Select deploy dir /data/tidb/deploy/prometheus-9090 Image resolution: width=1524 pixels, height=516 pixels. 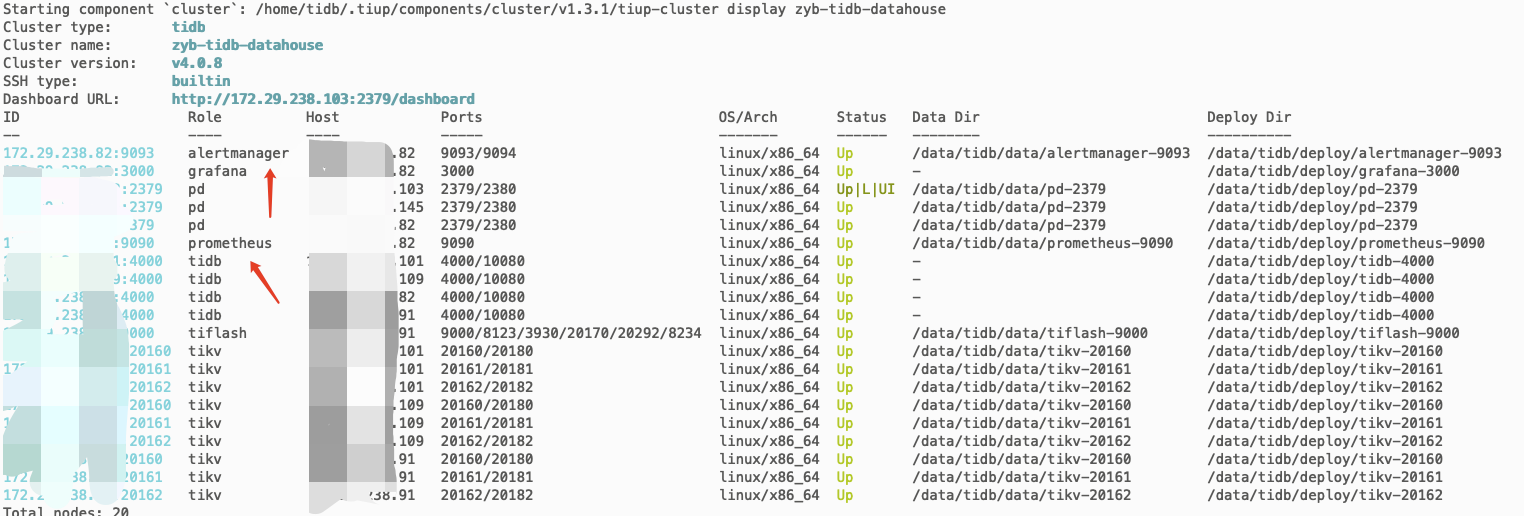tap(1346, 243)
